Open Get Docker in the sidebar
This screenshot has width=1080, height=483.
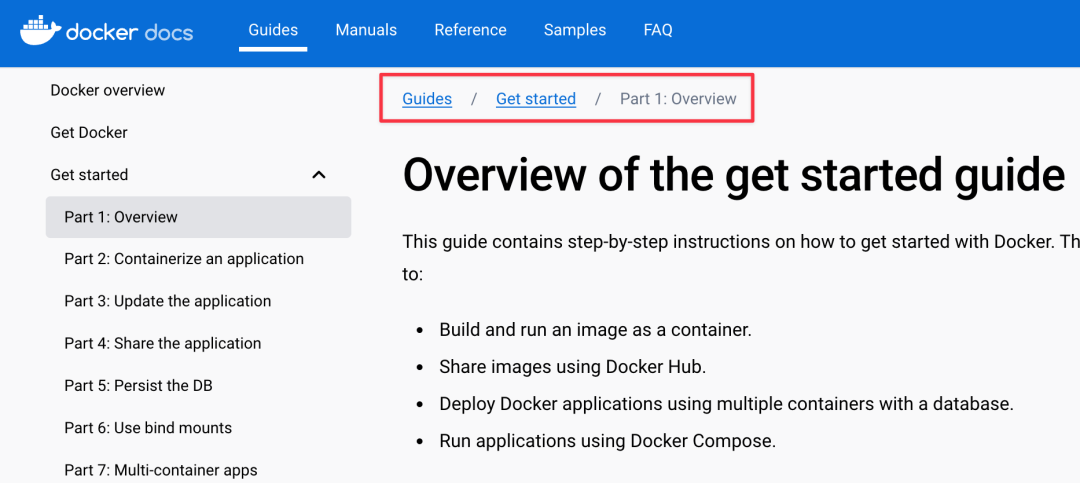point(89,132)
